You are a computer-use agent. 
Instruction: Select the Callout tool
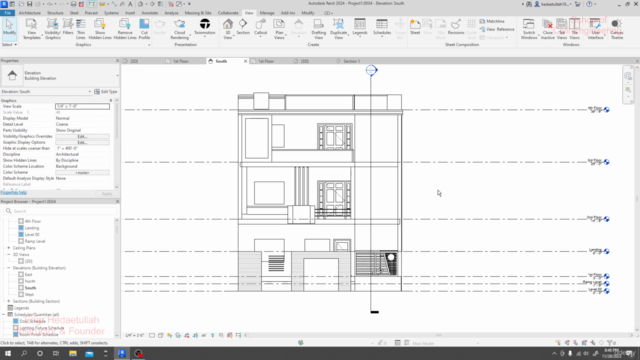click(x=260, y=27)
